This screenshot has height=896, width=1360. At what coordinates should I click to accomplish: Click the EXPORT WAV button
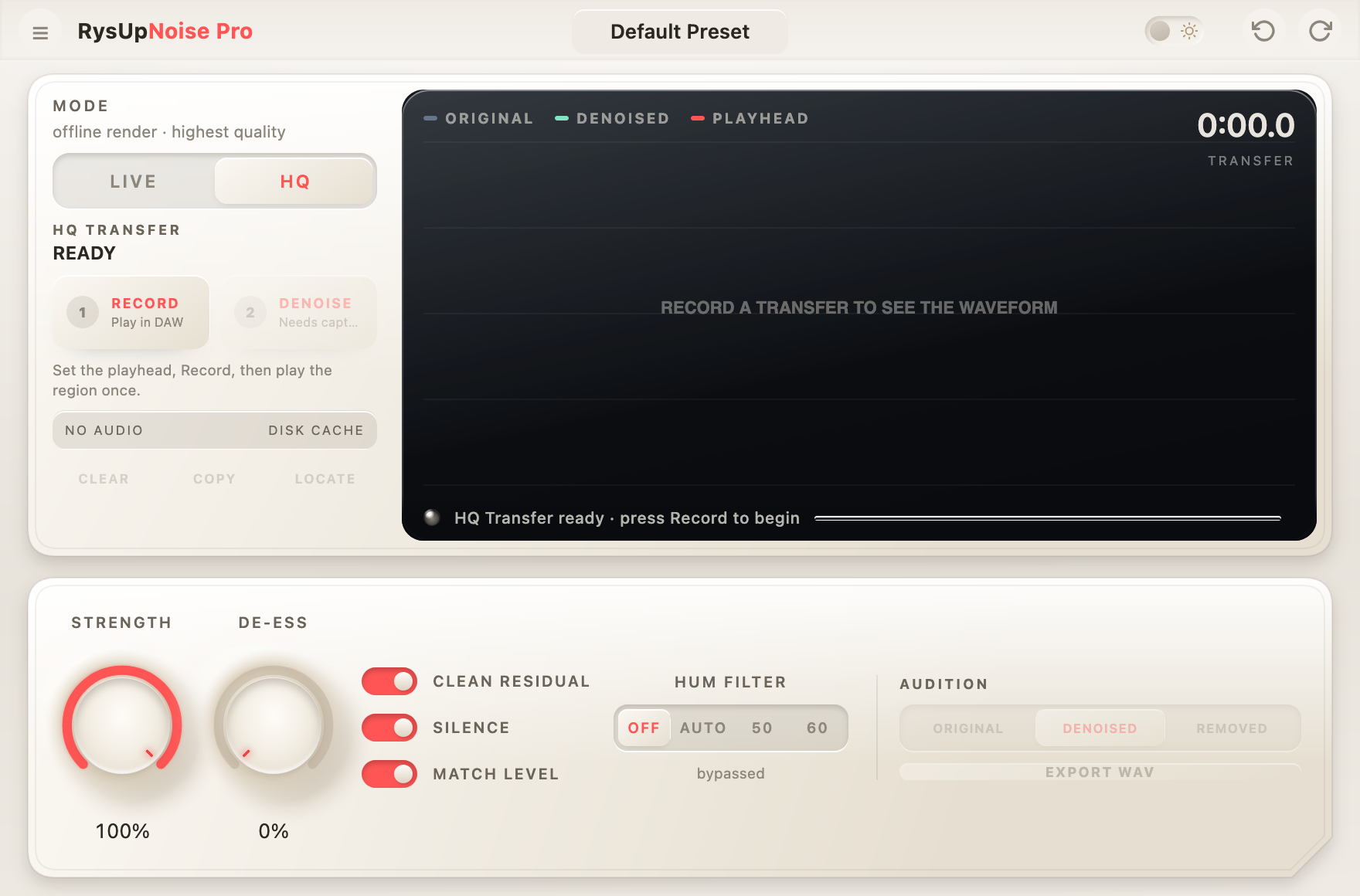coord(1100,772)
